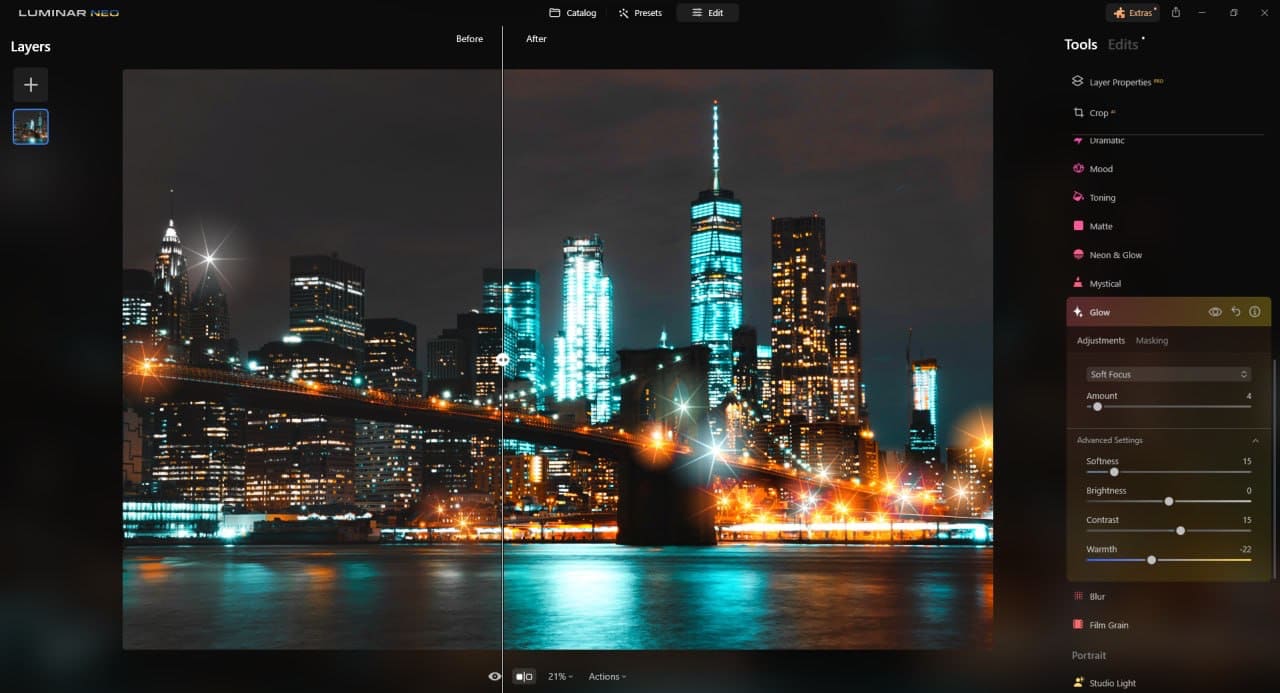Select the Blur tool
1280x693 pixels.
coord(1095,596)
